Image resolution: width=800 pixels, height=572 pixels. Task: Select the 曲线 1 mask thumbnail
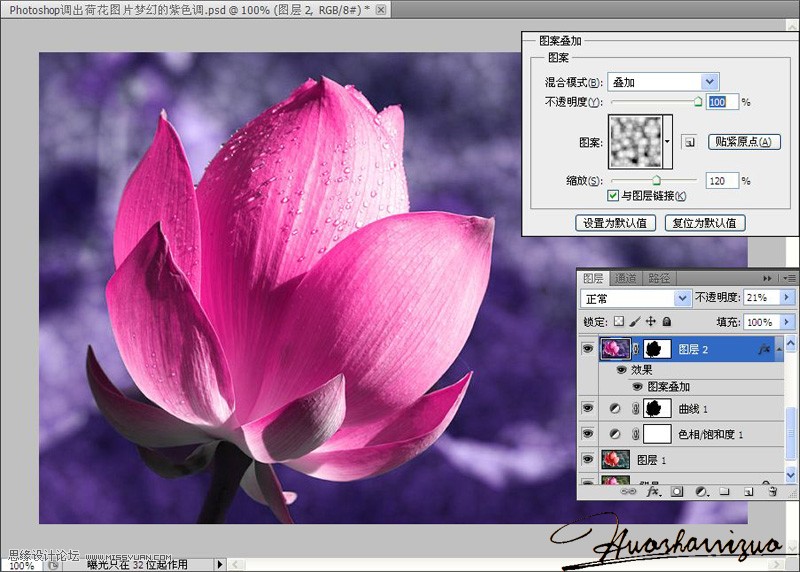pyautogui.click(x=657, y=409)
